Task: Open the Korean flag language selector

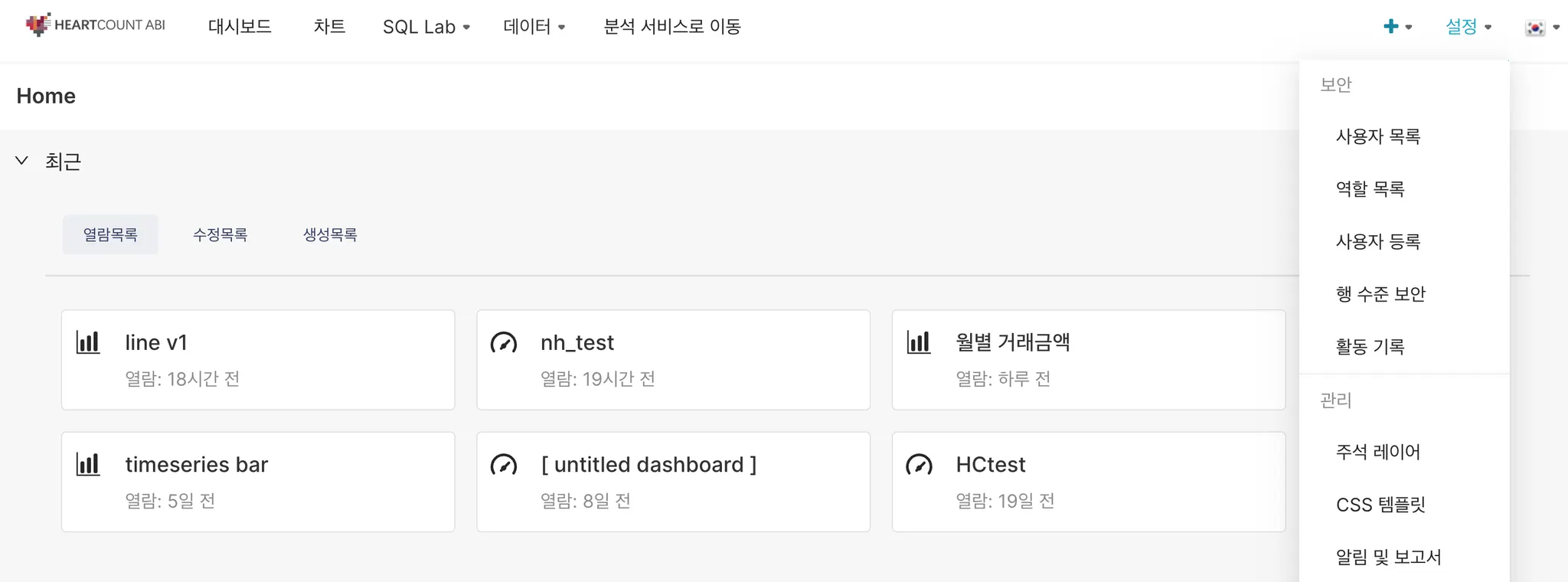Action: click(x=1542, y=28)
